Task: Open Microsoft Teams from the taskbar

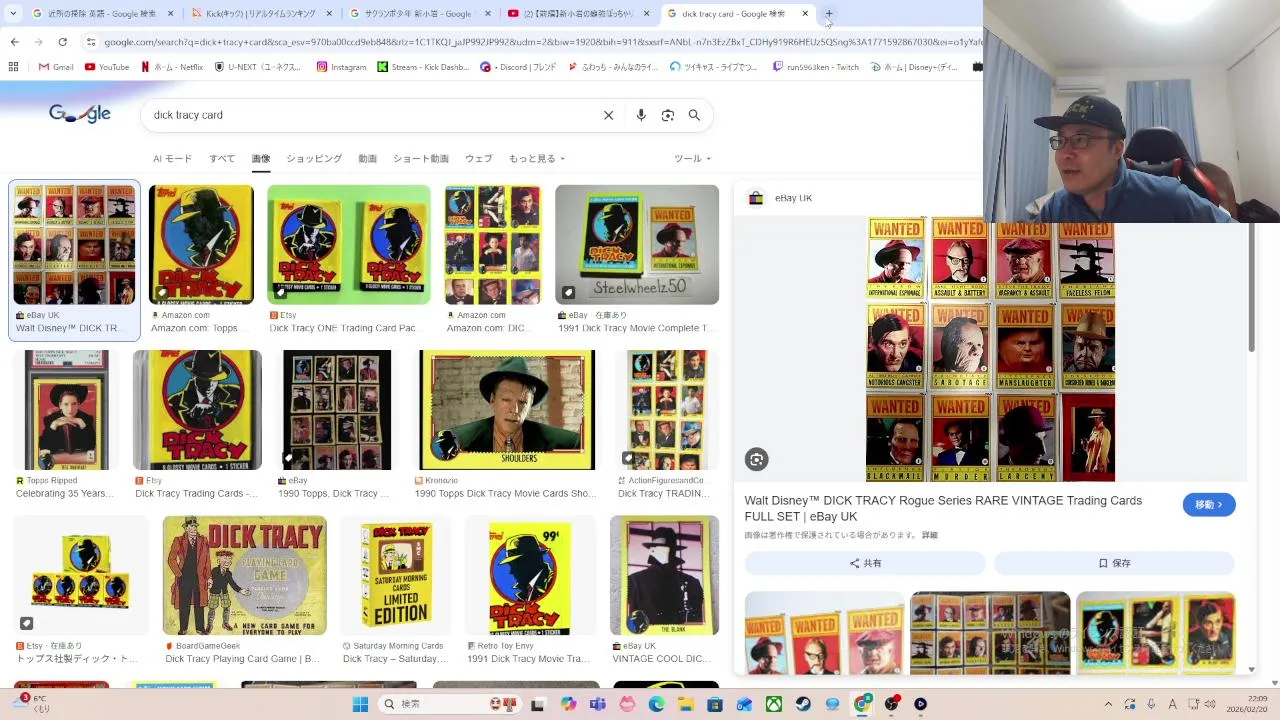Action: click(x=598, y=704)
